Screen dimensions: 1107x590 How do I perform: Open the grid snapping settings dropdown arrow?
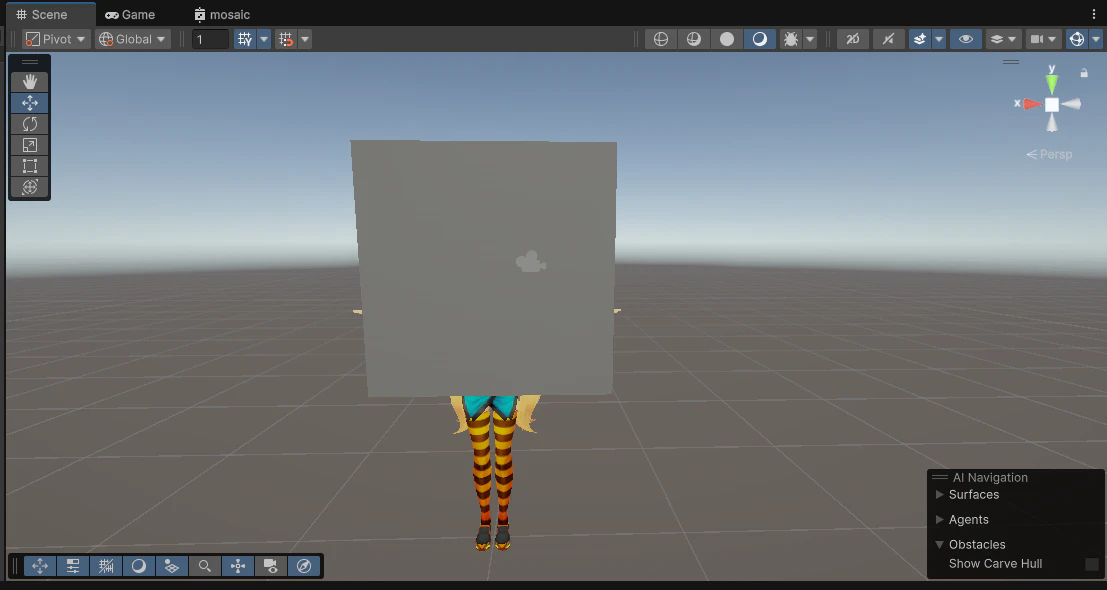pos(305,40)
